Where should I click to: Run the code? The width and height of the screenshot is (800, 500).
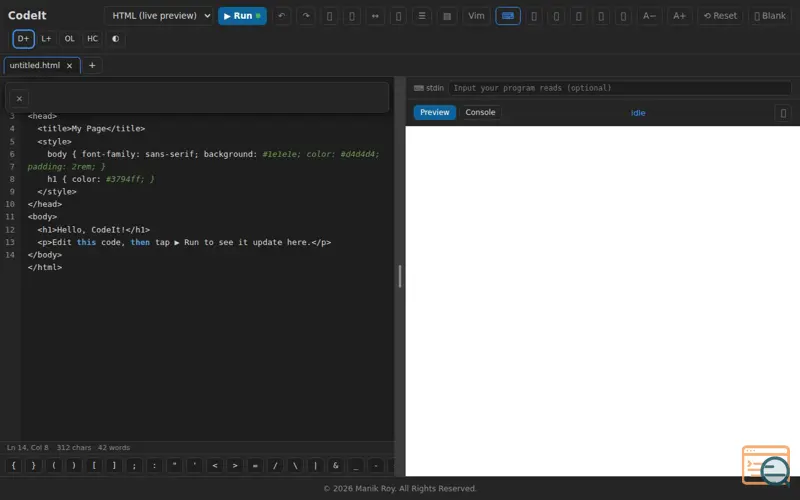(242, 16)
